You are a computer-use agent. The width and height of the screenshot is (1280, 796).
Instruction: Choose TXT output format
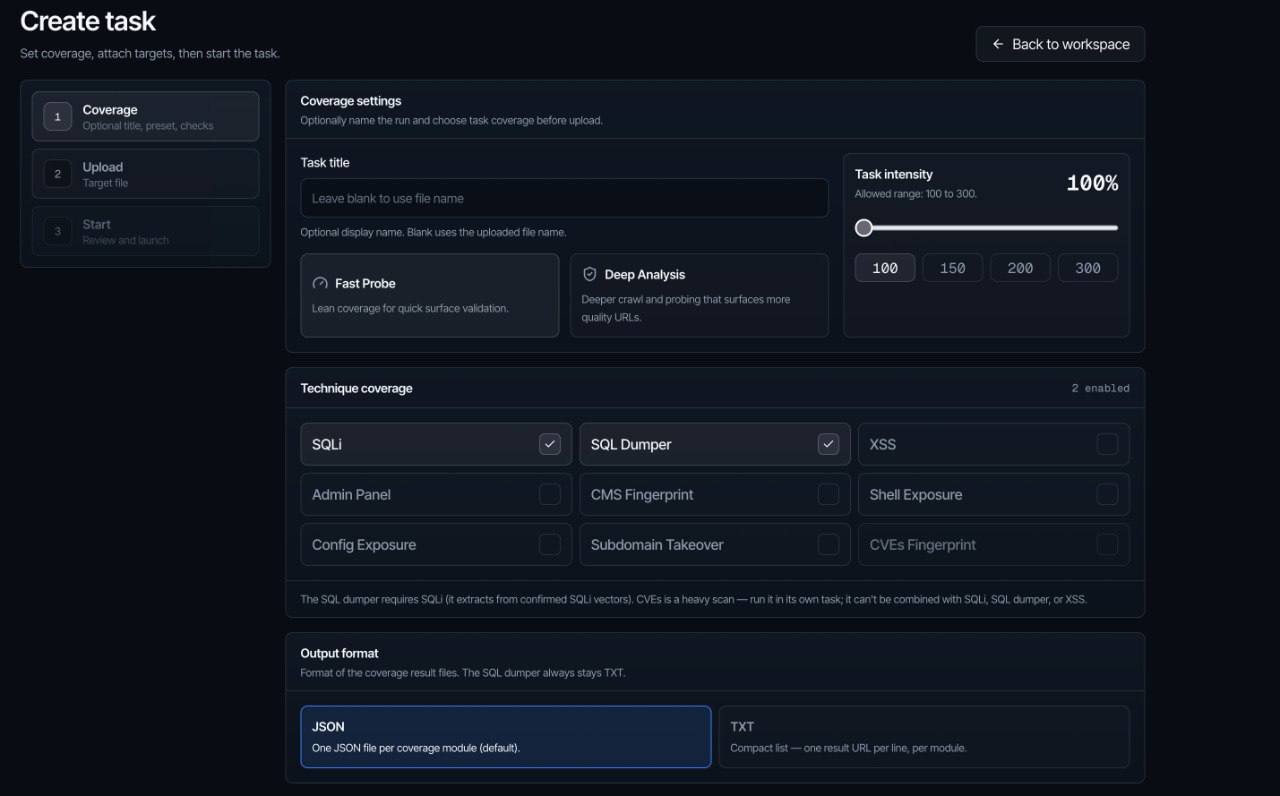tap(924, 737)
